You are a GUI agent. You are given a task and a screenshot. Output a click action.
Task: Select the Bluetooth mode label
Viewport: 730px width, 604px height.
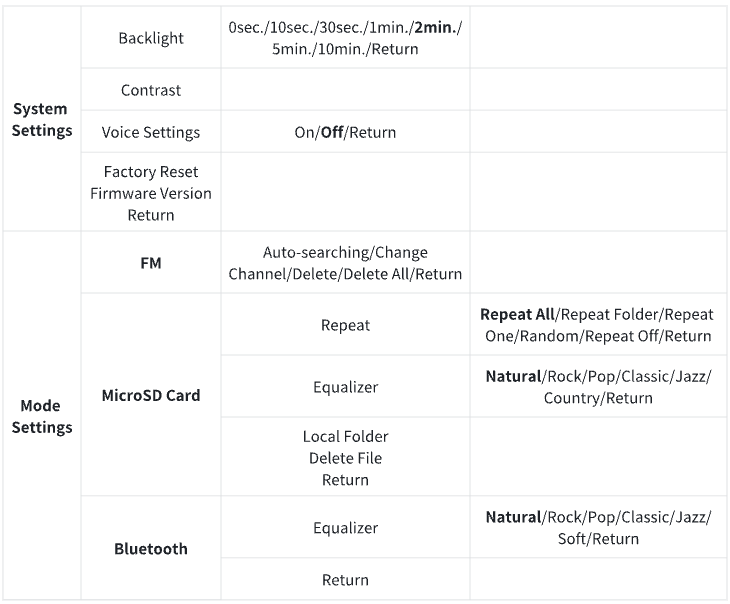[151, 549]
